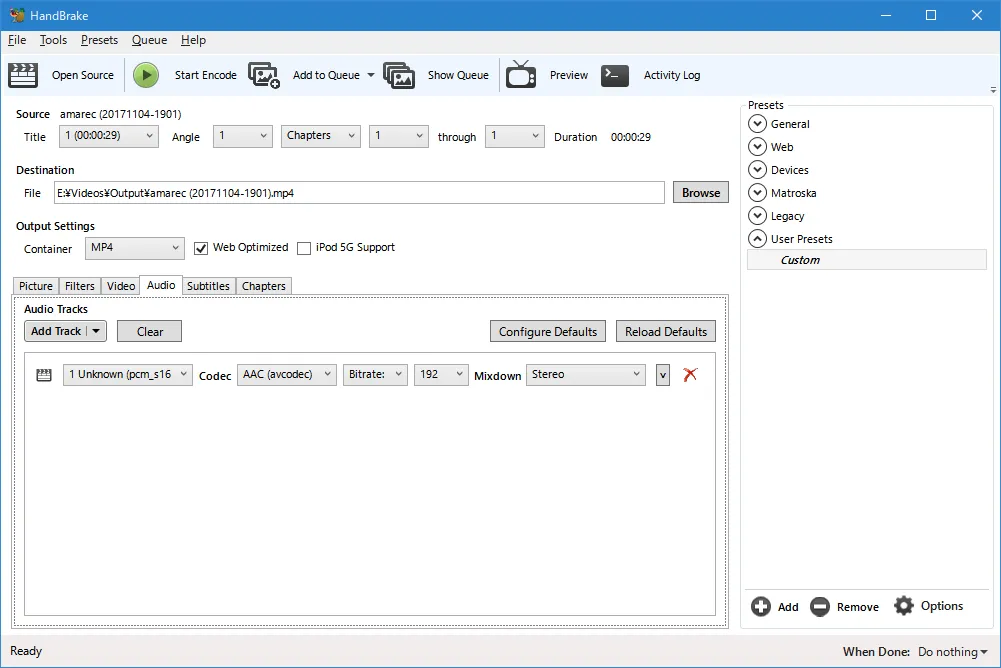Open the Show Queue icon
Viewport: 1001px width, 668px height.
(399, 75)
